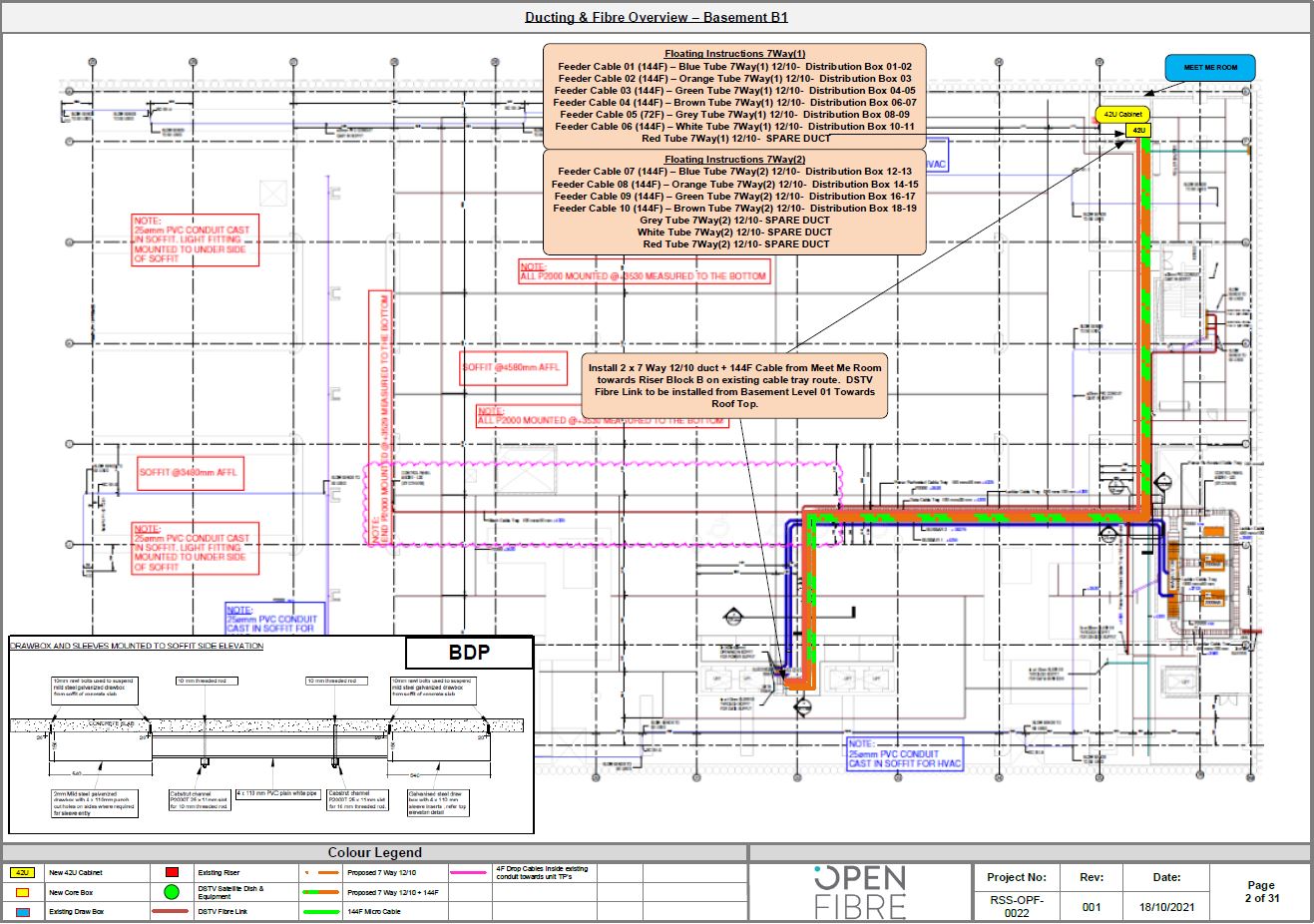This screenshot has width=1314, height=924.
Task: Select the green 144F Micro Cable legend line
Action: (320, 912)
